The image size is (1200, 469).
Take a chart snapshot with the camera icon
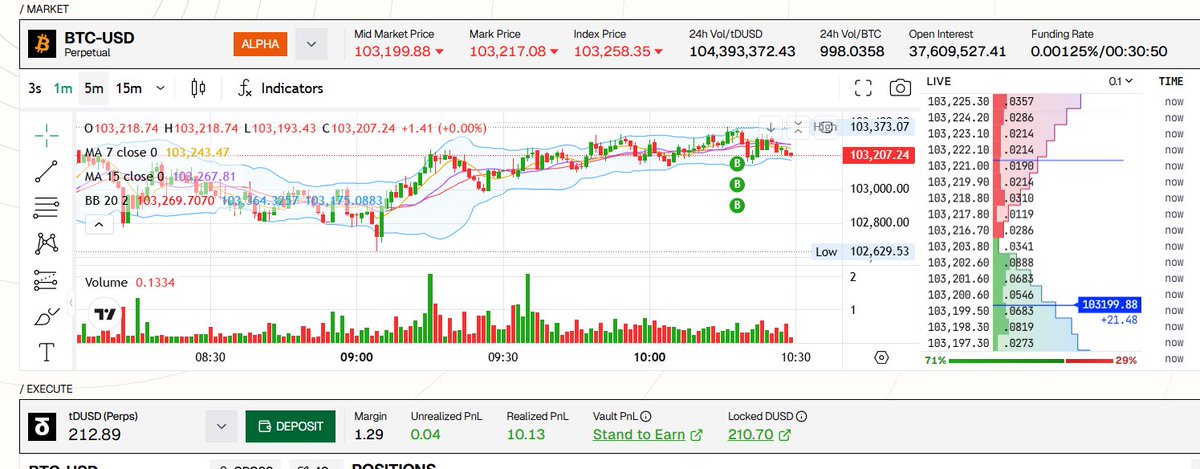pos(901,88)
